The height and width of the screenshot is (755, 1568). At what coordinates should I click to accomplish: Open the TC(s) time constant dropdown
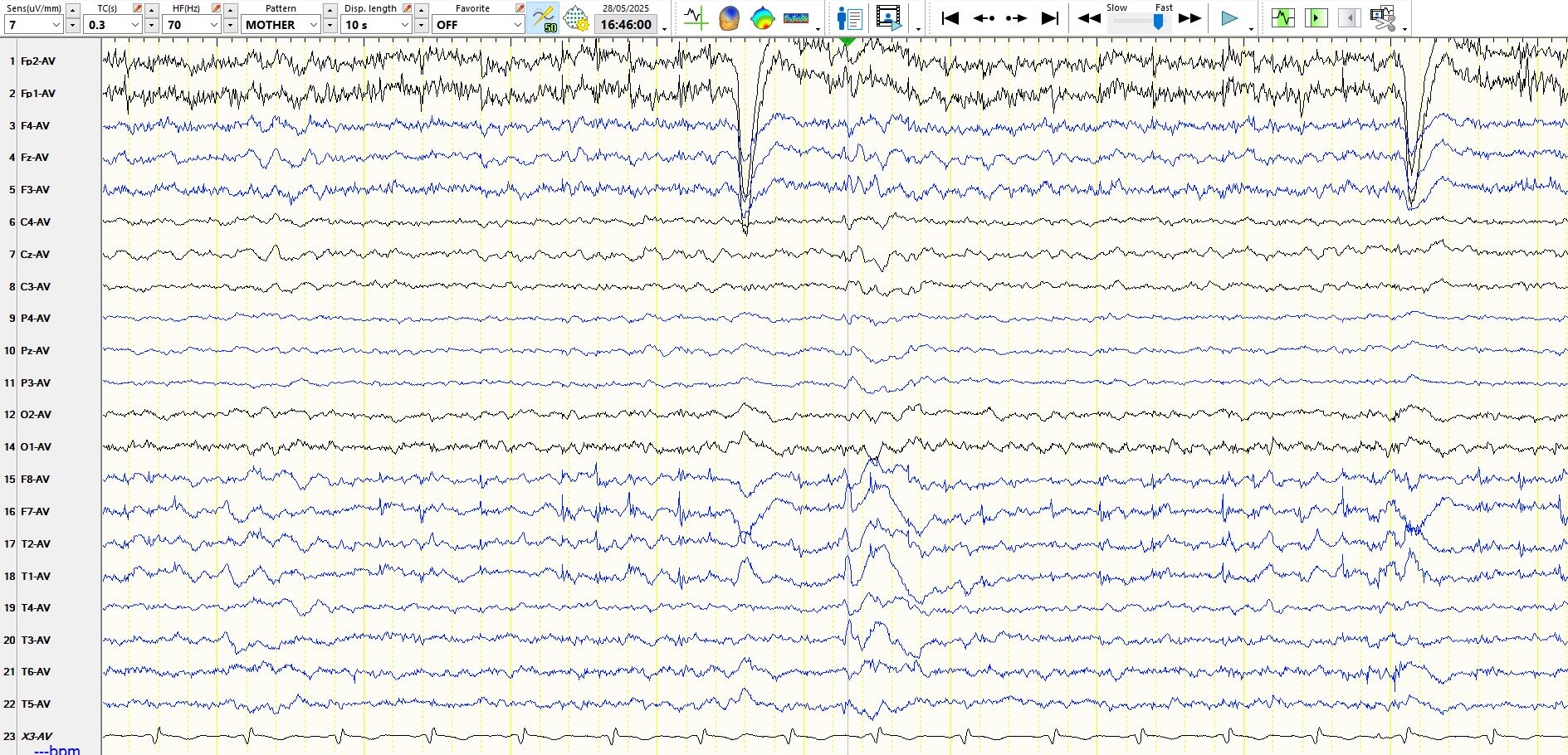113,25
